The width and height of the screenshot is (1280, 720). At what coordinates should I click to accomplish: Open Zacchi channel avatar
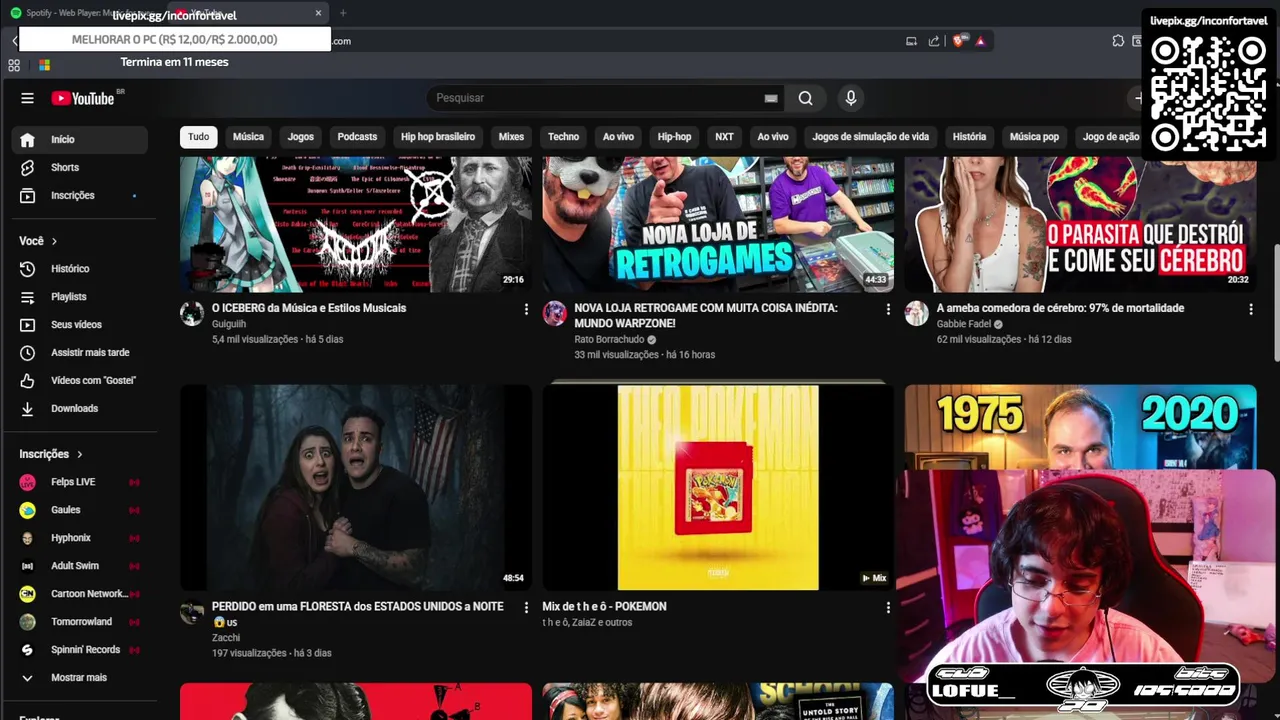click(x=192, y=612)
